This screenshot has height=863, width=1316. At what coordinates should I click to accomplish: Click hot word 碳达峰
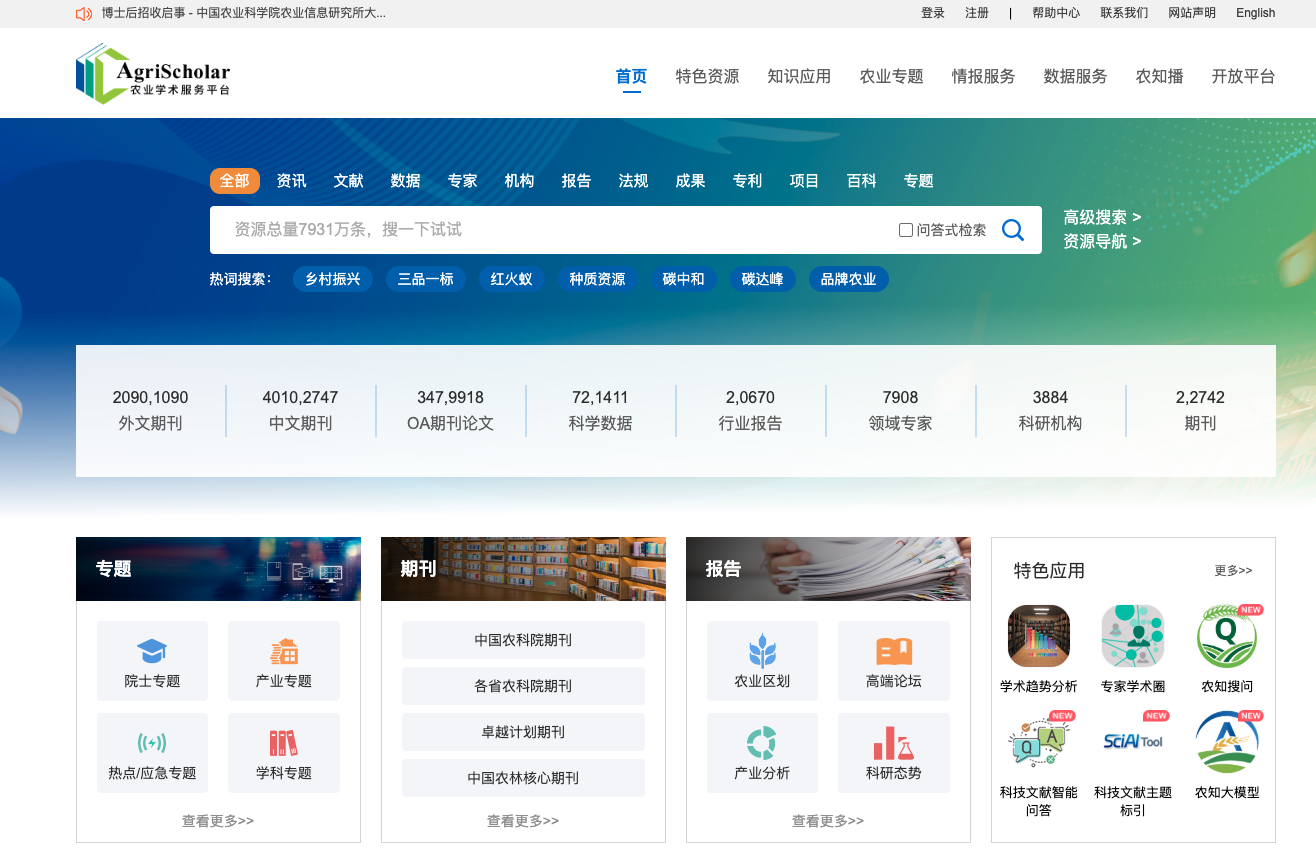point(762,279)
